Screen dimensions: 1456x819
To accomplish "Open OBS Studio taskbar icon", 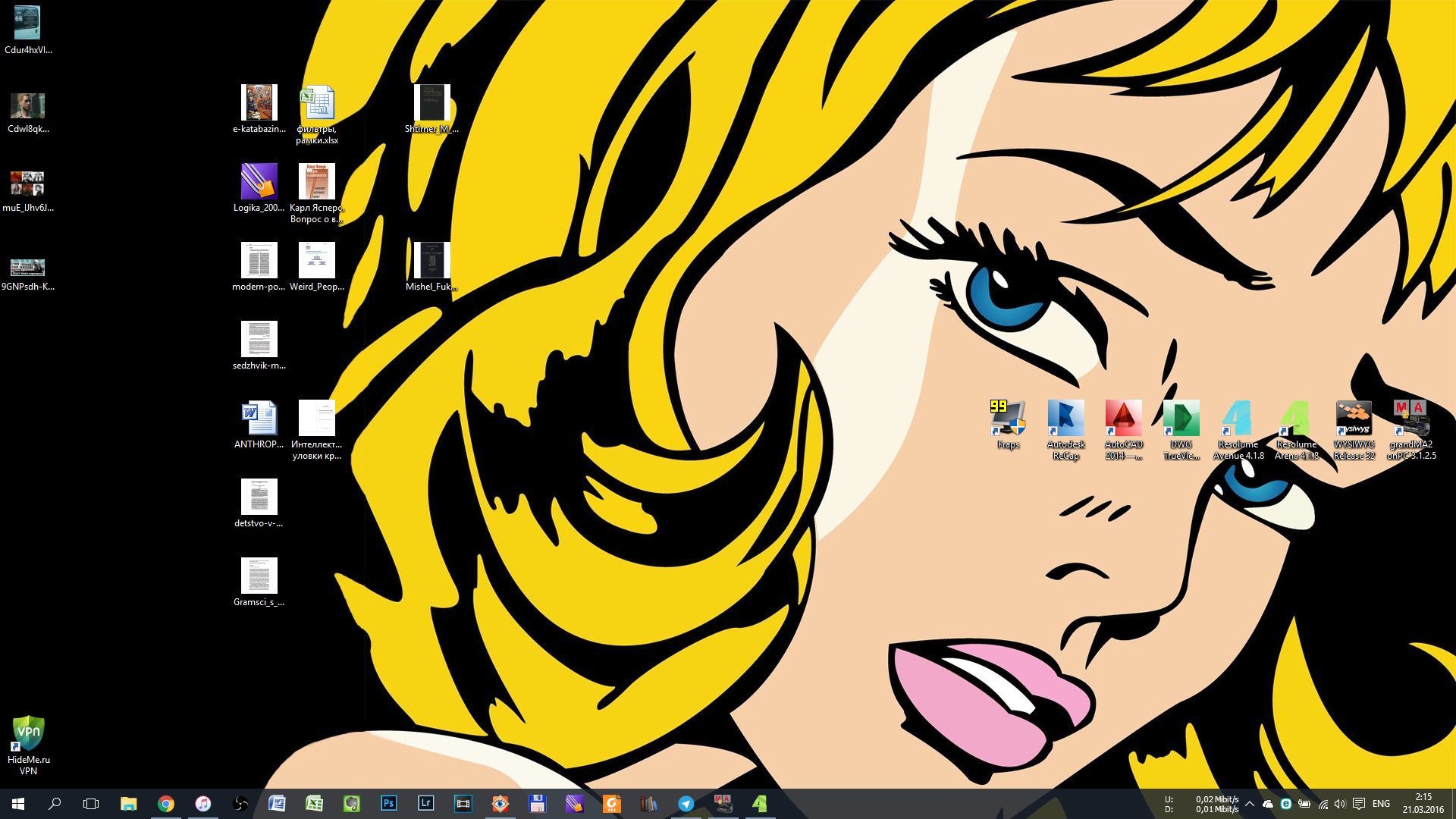I will (240, 803).
